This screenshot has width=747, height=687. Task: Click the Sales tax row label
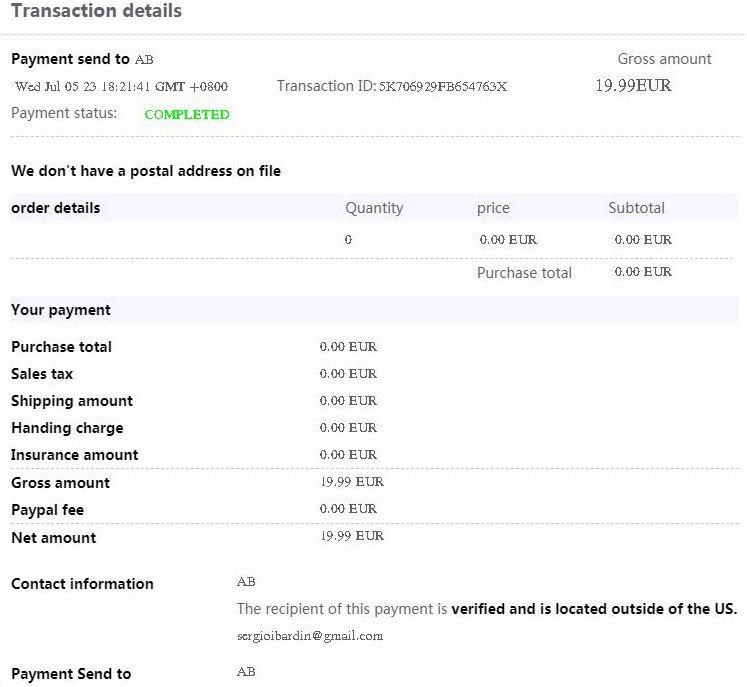click(x=42, y=374)
